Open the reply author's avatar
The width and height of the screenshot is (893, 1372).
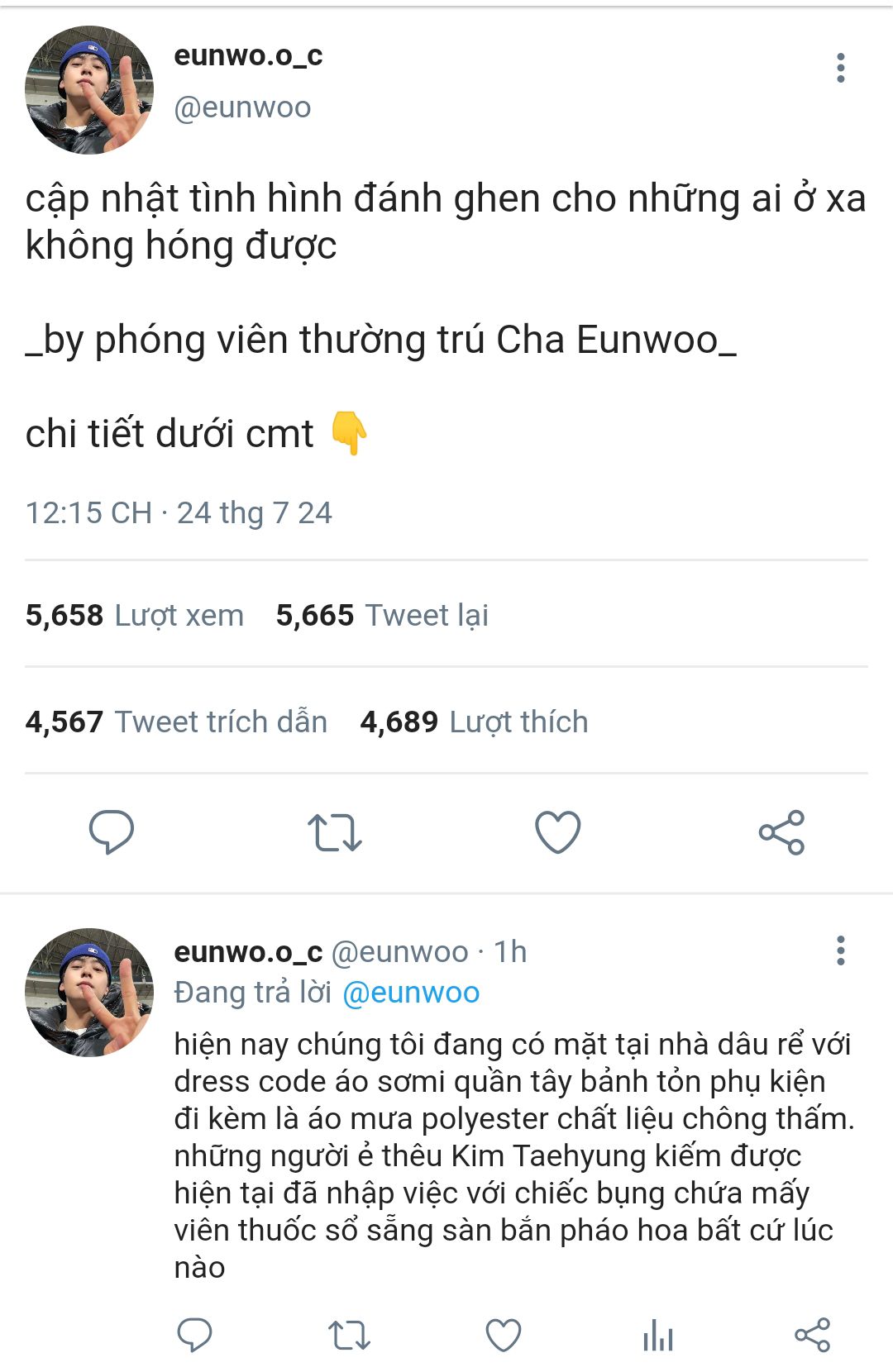(89, 992)
